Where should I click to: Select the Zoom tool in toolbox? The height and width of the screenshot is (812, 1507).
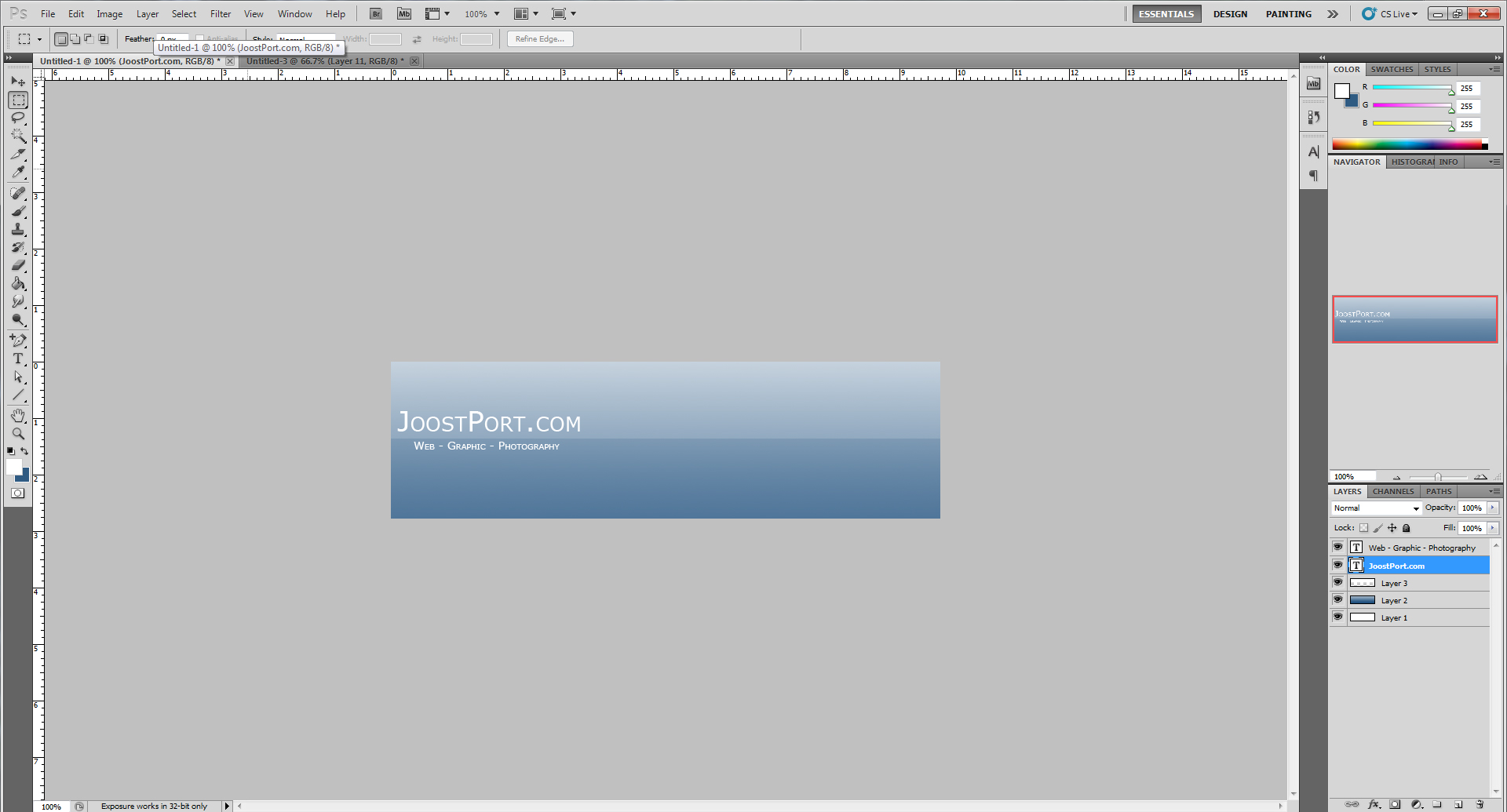pyautogui.click(x=18, y=433)
